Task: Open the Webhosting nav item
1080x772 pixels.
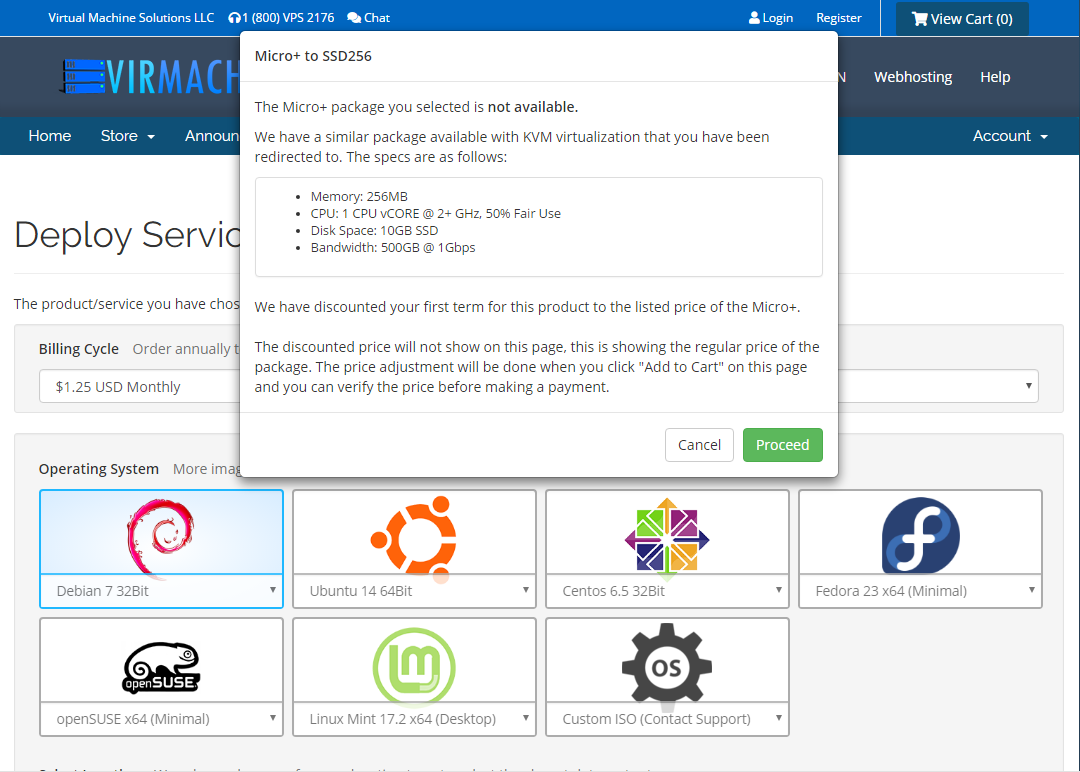Action: (913, 77)
